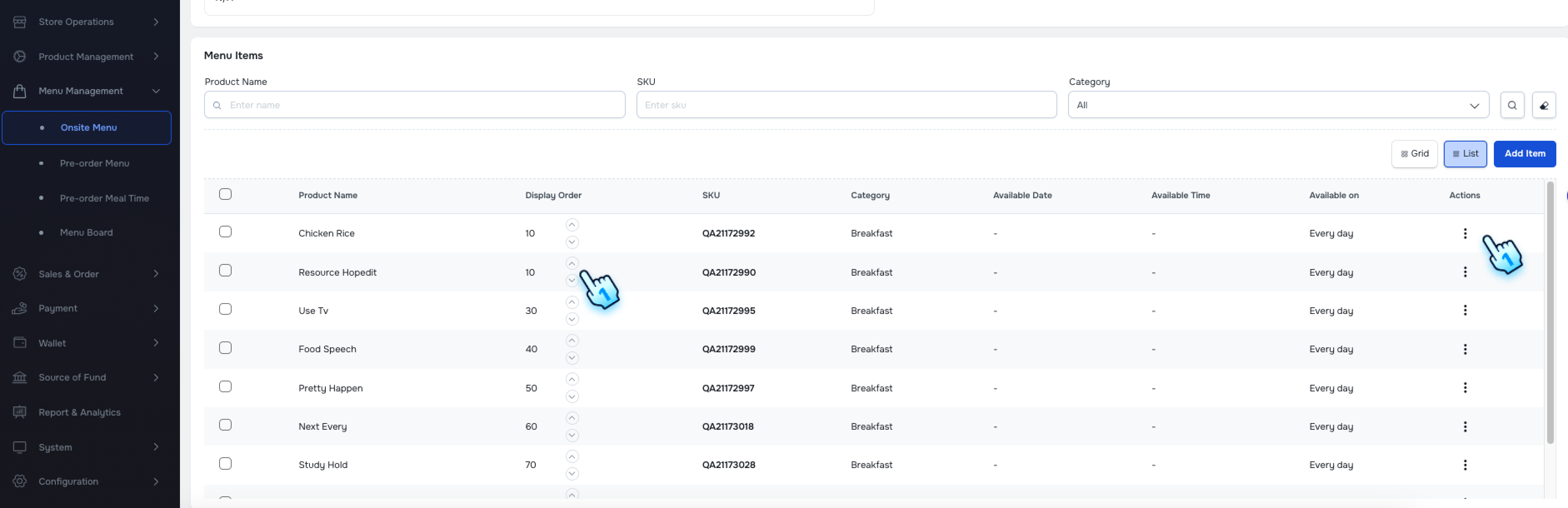Click the Wallet sidebar icon
The width and height of the screenshot is (1568, 508).
[x=20, y=343]
